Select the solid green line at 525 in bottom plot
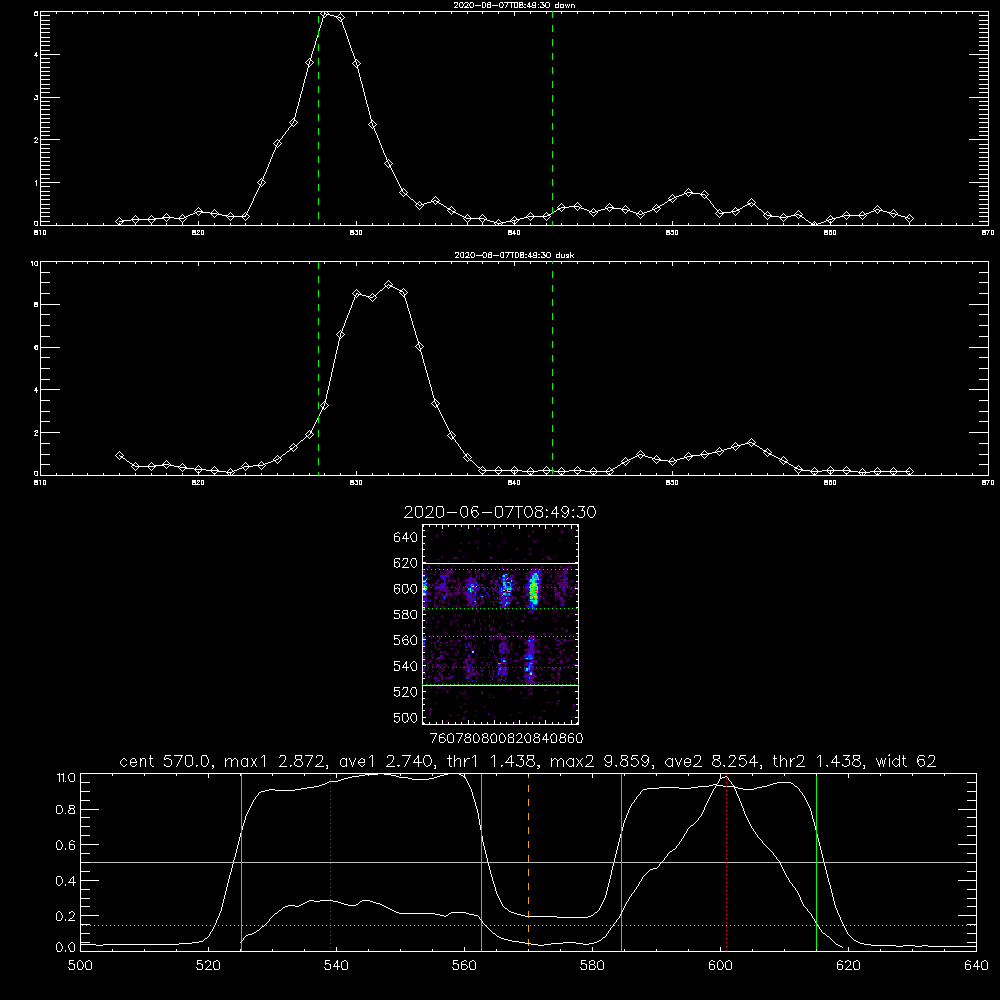This screenshot has height=1000, width=1000. point(241,861)
